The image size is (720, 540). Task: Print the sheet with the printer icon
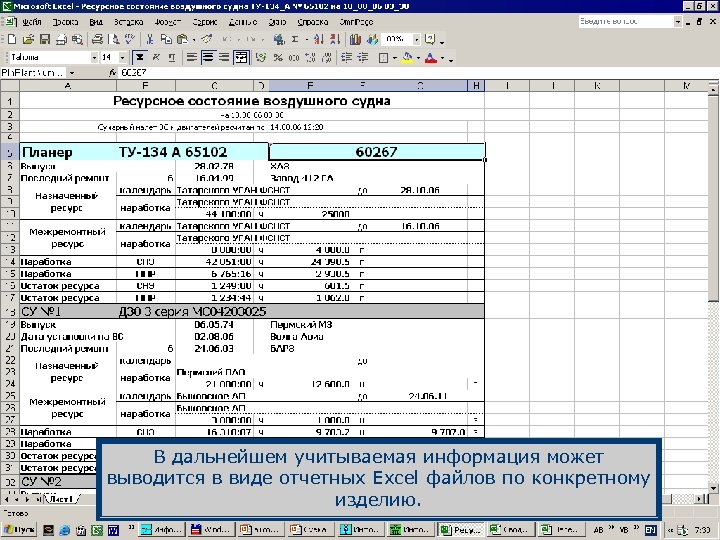click(97, 40)
